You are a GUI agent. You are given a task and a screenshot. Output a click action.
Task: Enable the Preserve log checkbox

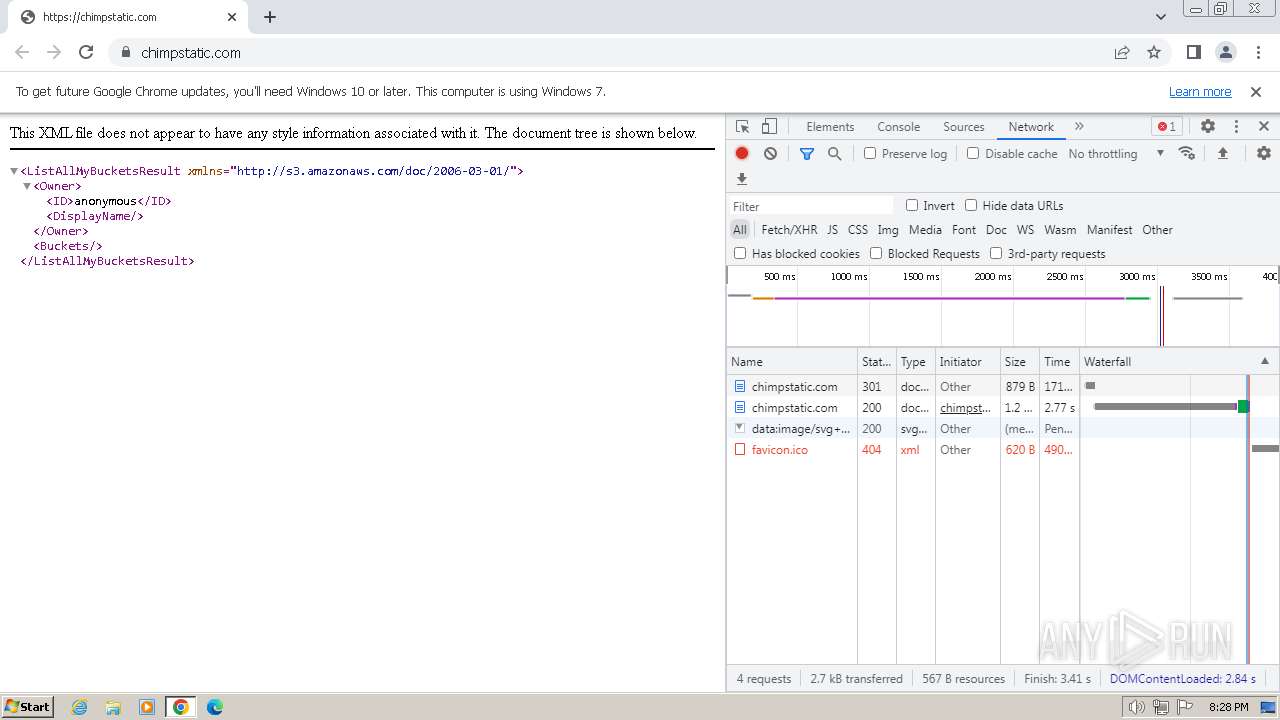870,153
